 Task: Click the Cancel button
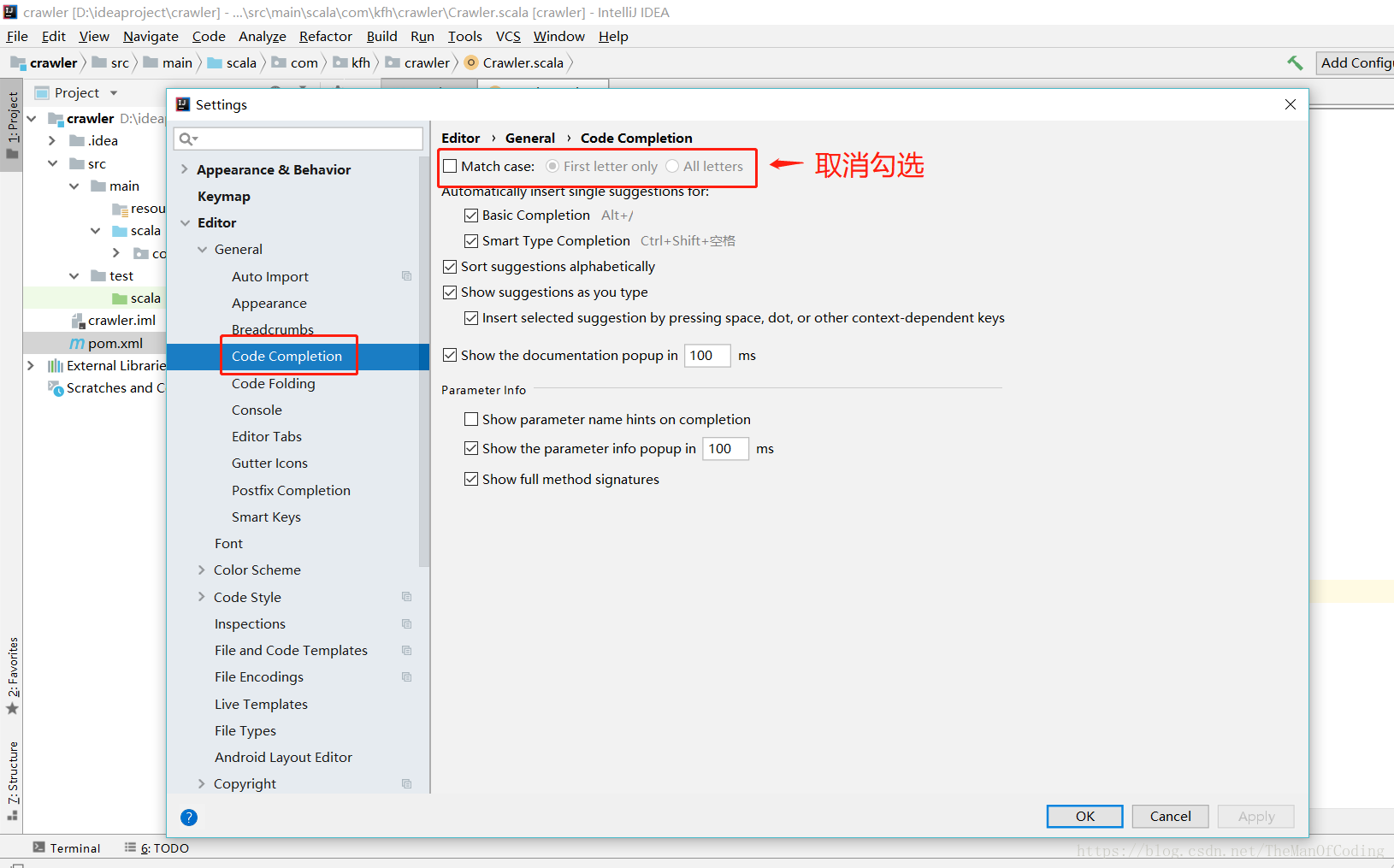1170,816
